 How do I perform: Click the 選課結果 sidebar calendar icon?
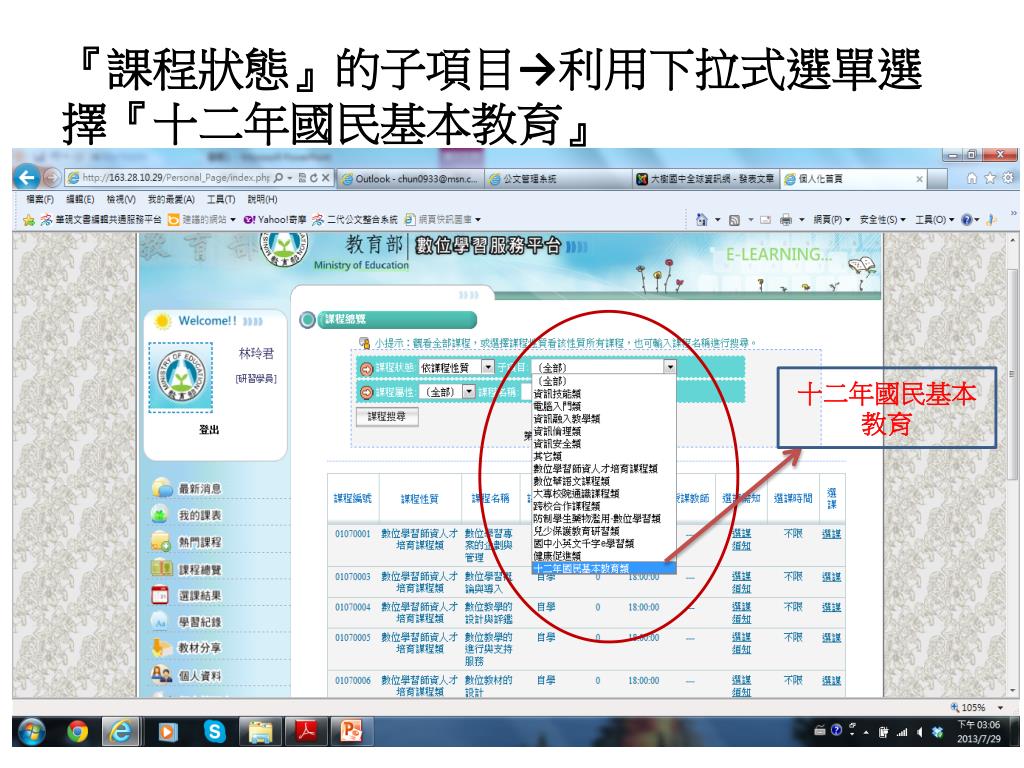pyautogui.click(x=160, y=595)
